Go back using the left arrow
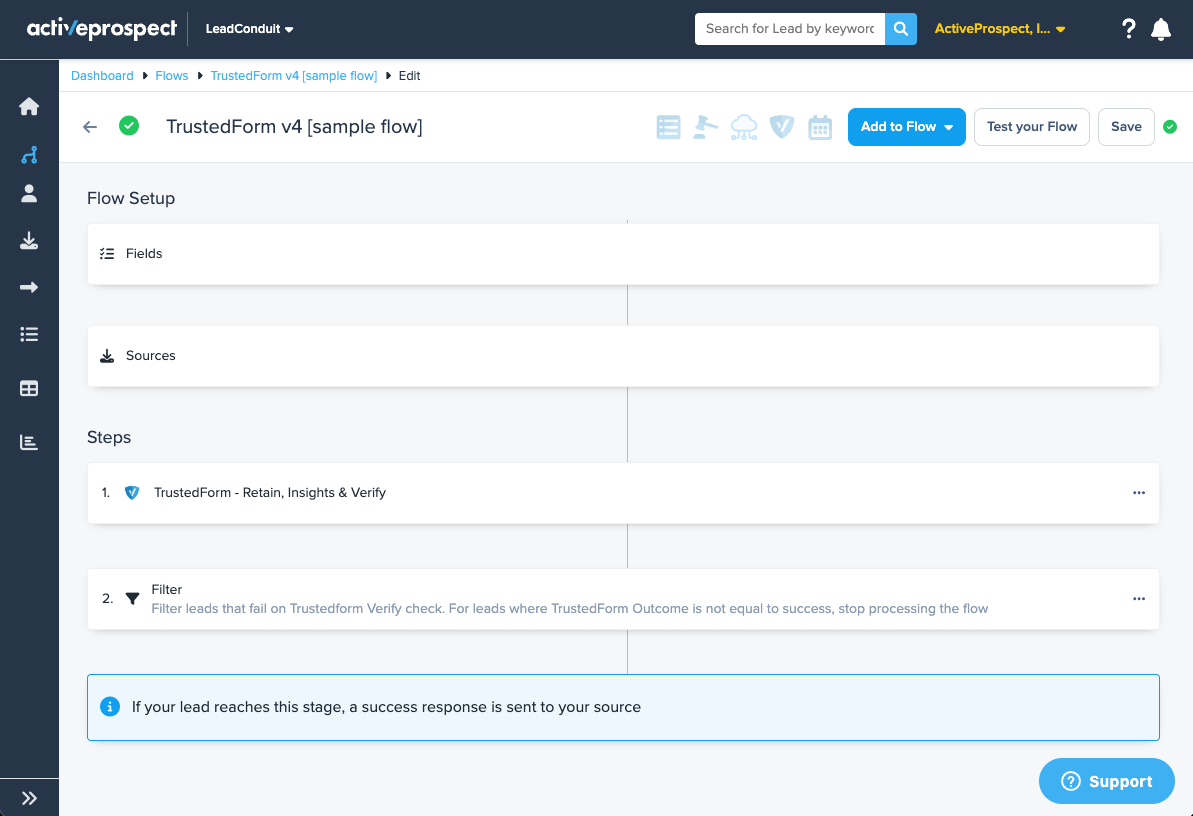This screenshot has width=1193, height=816. click(x=90, y=127)
